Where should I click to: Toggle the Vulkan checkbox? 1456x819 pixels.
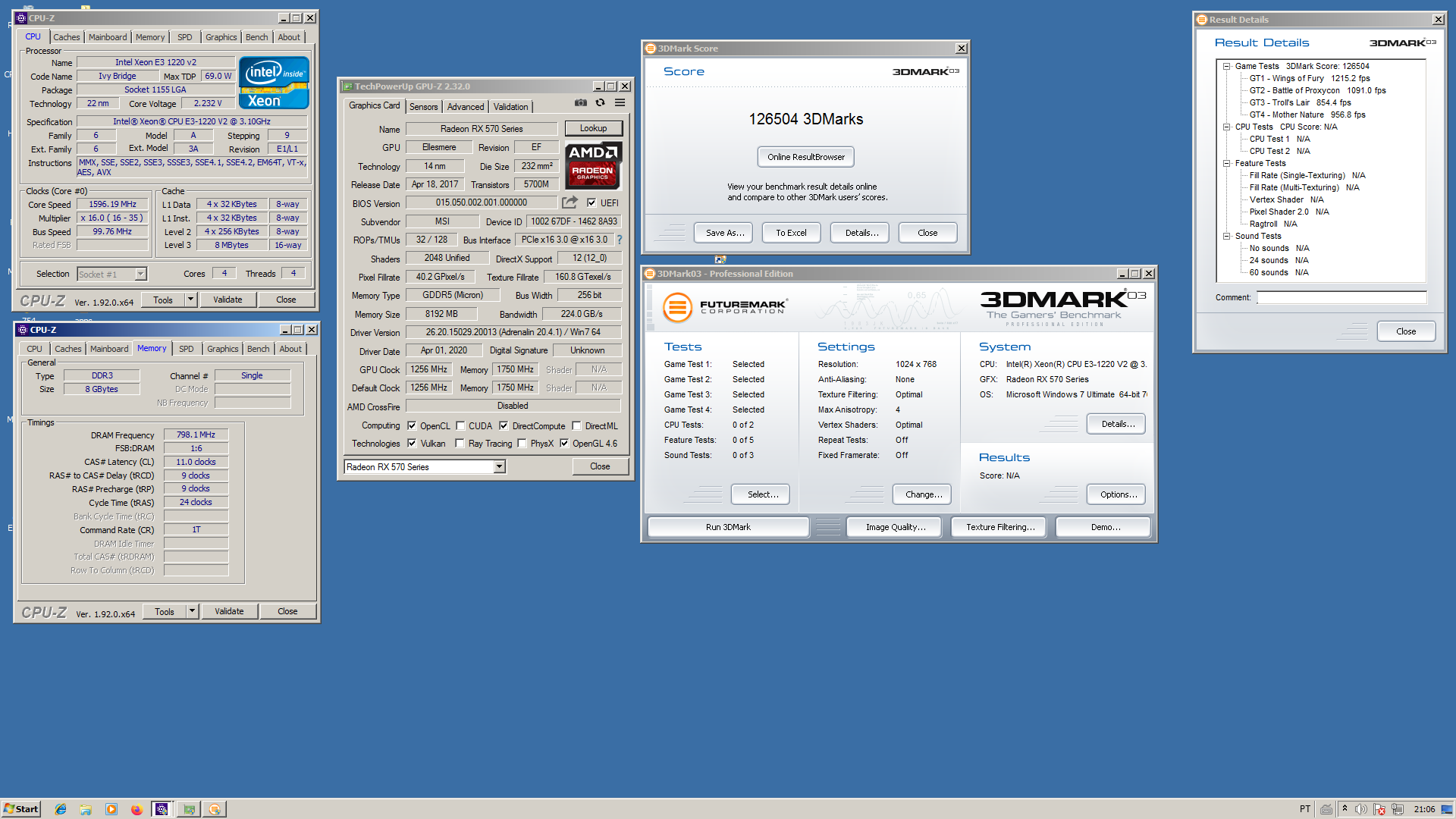pyautogui.click(x=412, y=443)
